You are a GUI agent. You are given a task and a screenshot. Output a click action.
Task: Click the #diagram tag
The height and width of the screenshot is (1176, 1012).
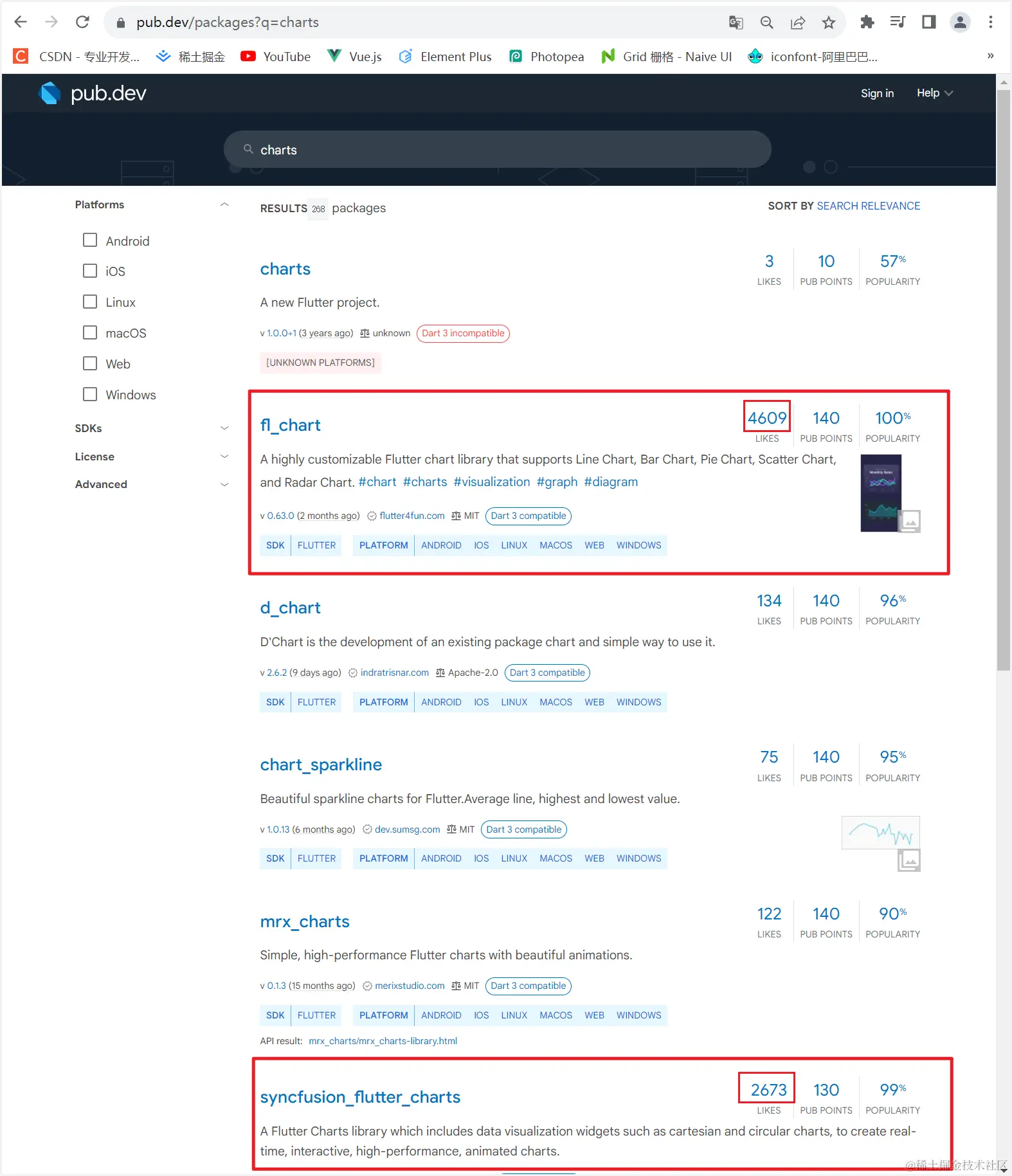pos(611,482)
